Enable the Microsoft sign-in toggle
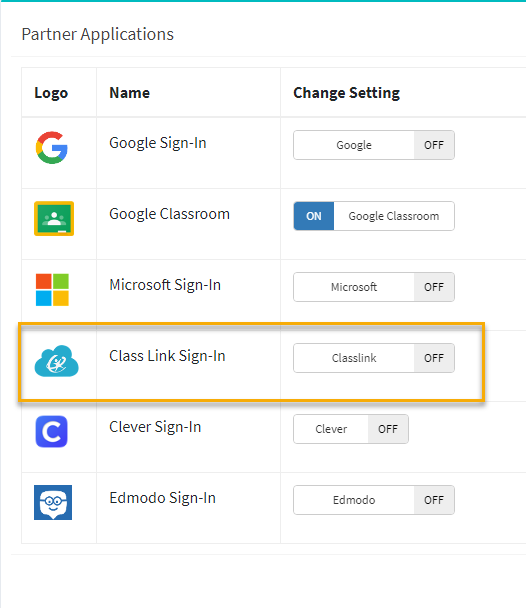526x608 pixels. tap(374, 287)
